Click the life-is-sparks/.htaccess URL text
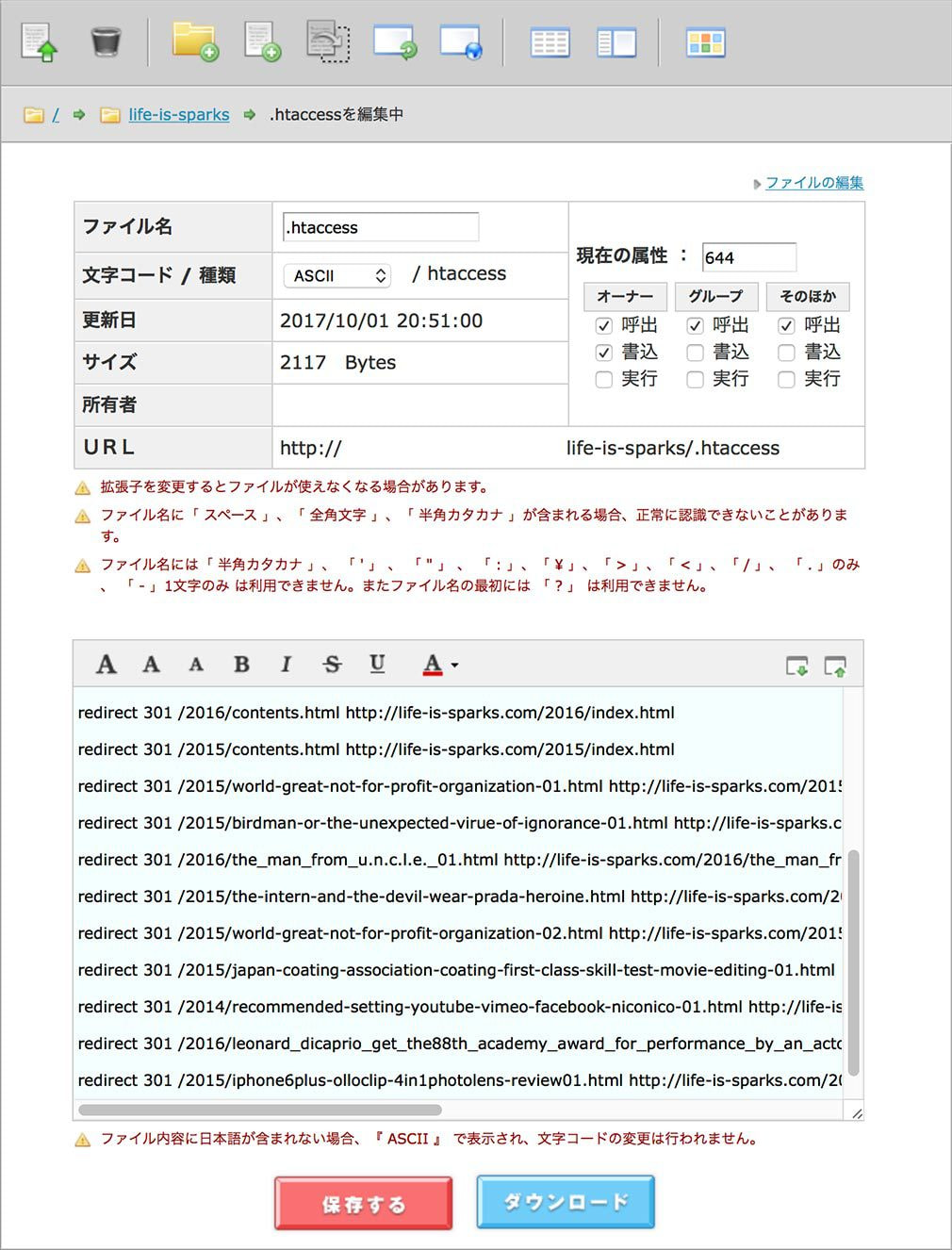Viewport: 952px width, 1250px height. [x=673, y=448]
